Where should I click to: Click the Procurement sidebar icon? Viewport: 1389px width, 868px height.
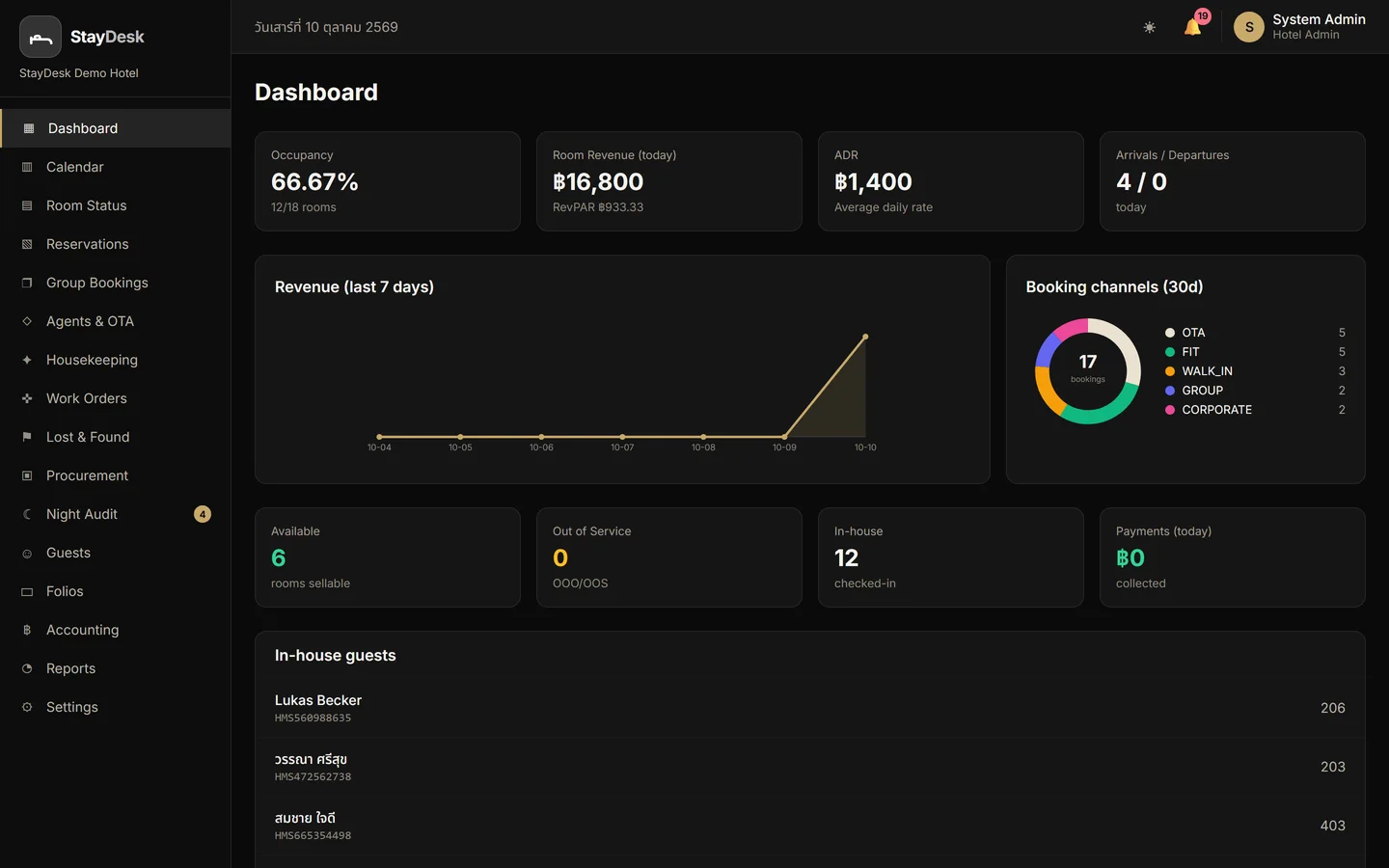pos(27,475)
